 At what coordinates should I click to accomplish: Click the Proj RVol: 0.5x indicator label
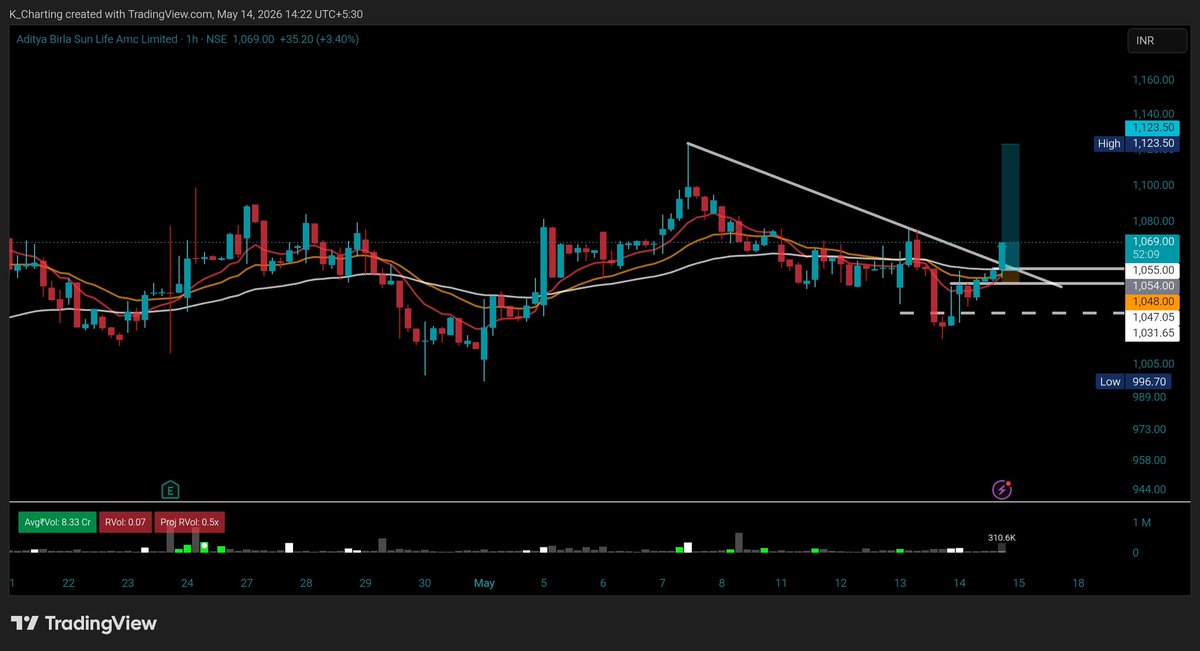tap(190, 522)
